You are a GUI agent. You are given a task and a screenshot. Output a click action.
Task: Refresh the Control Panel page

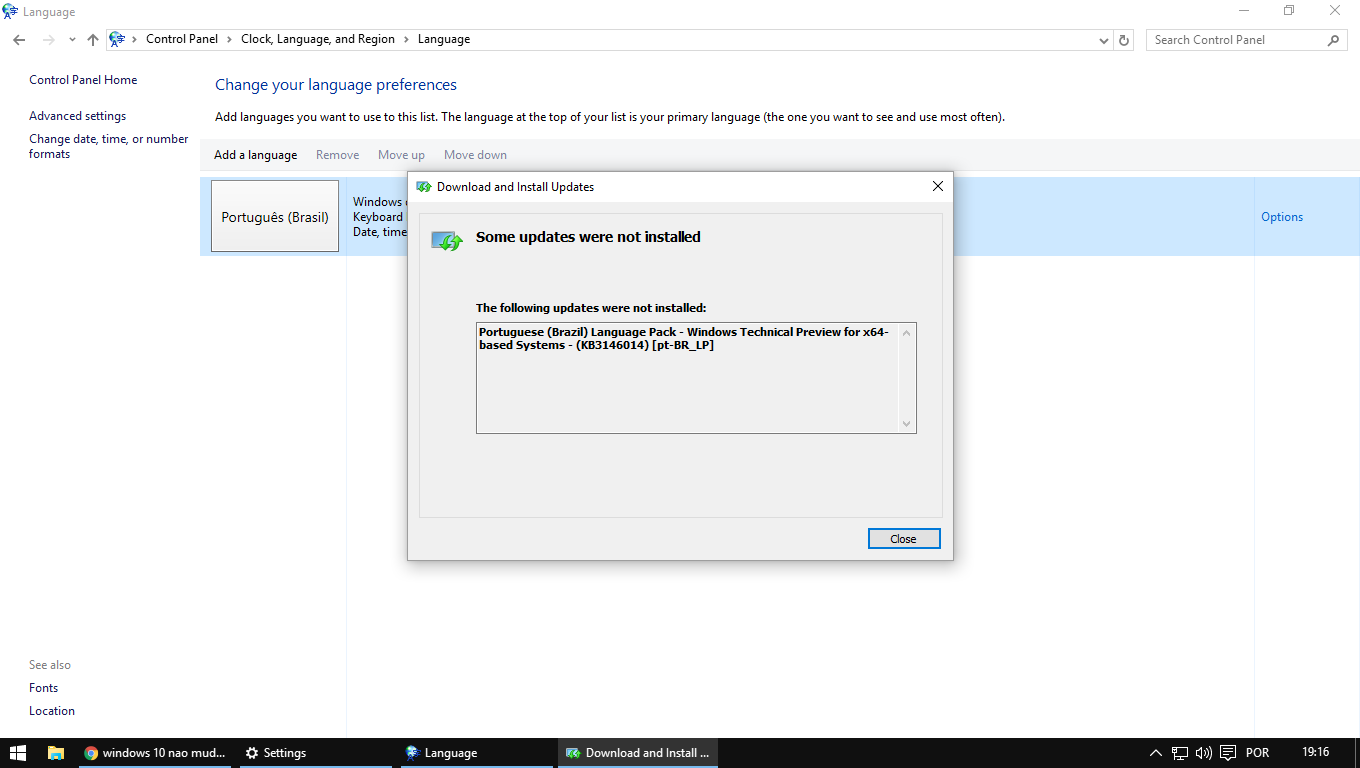1124,40
